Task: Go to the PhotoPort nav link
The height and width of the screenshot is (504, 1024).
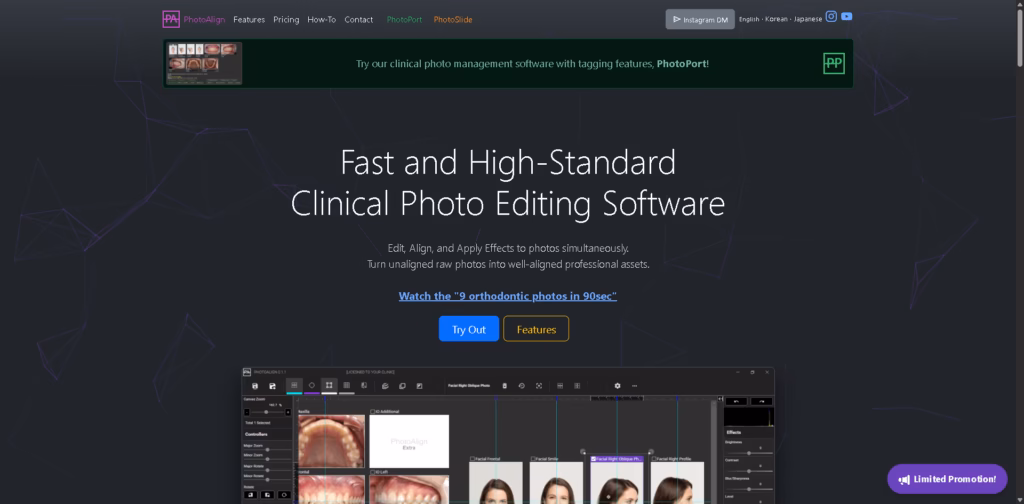Action: (404, 20)
